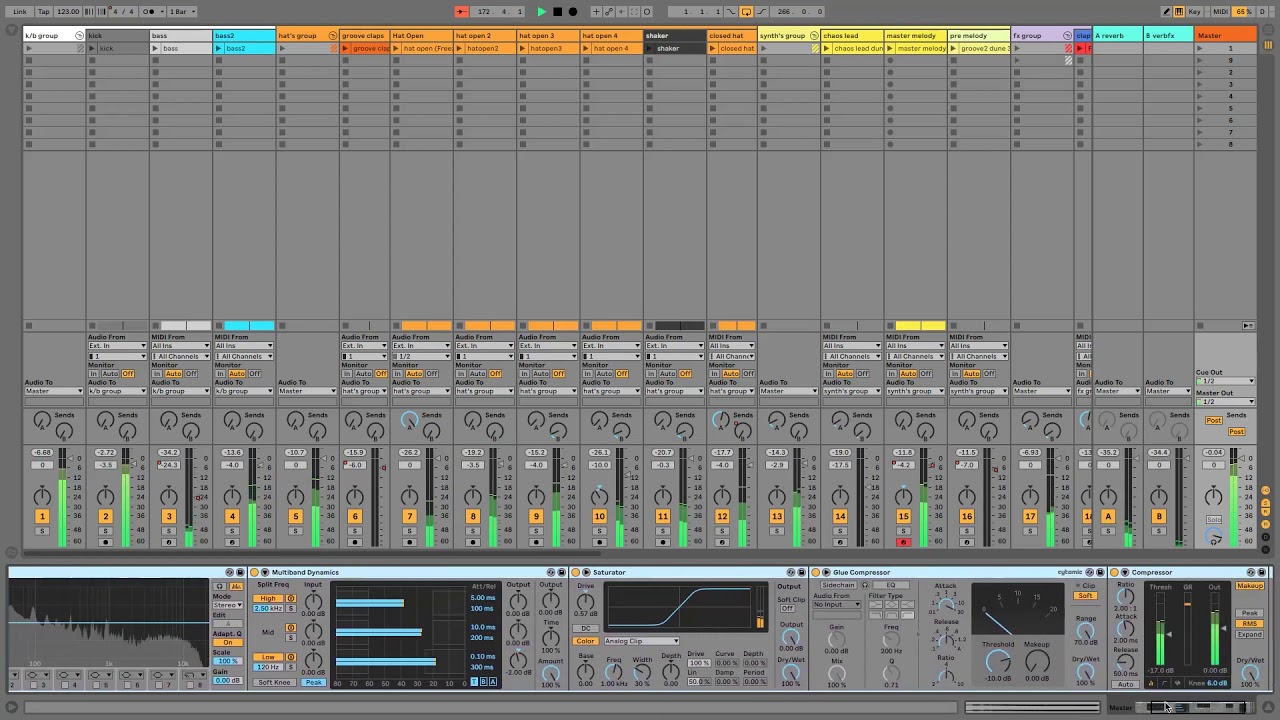Click the Follow arrow button in transport
The image size is (1280, 720).
coord(462,12)
